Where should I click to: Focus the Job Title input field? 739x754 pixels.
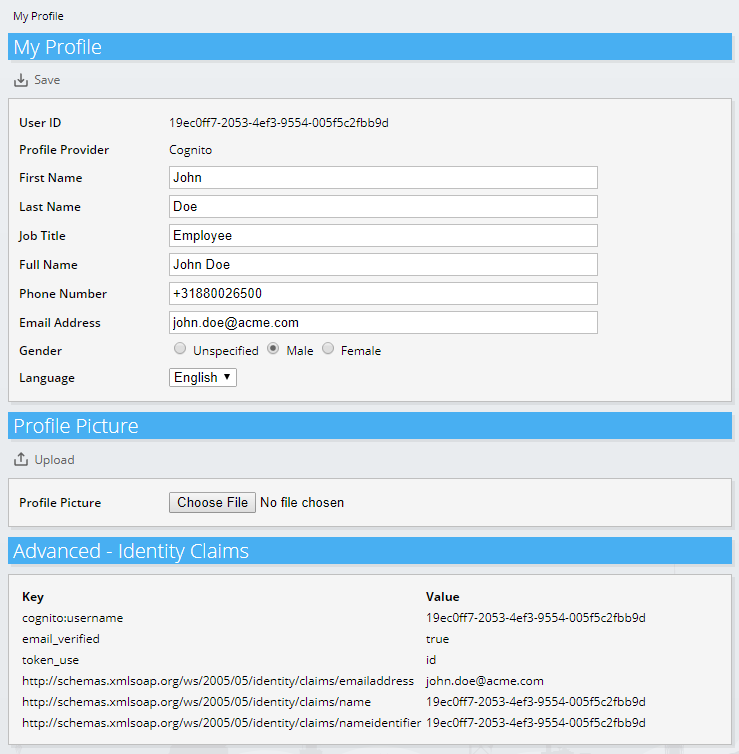click(383, 236)
